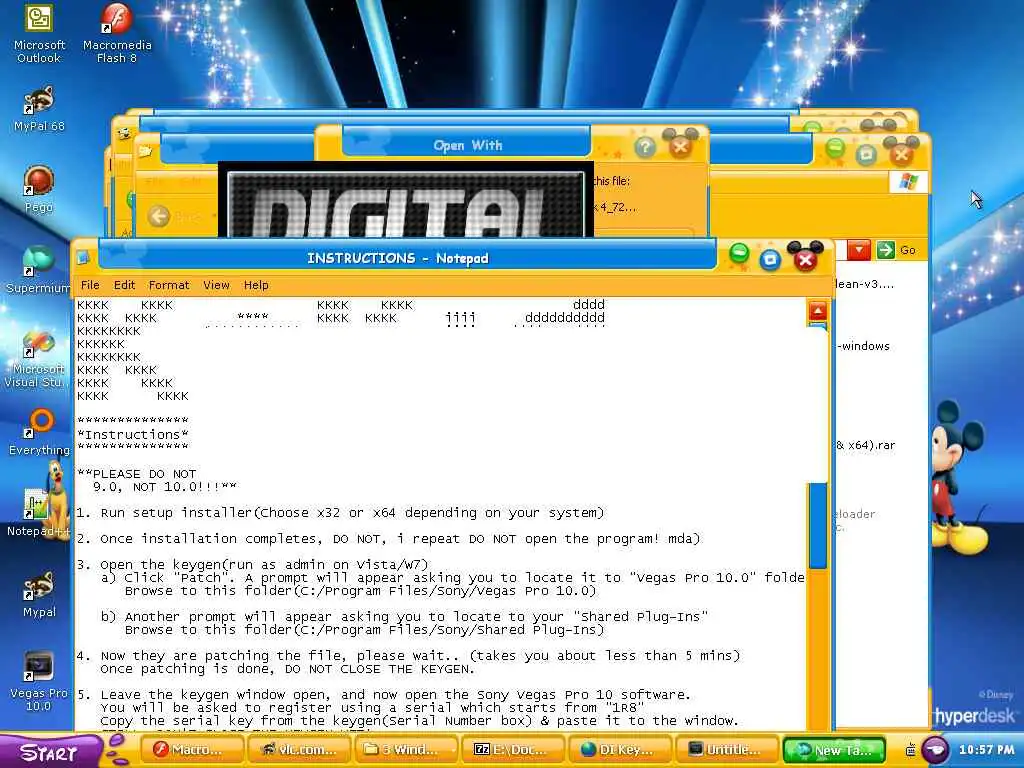The height and width of the screenshot is (768, 1024).
Task: Click the 10:57 PM taskbar clock
Action: [987, 749]
